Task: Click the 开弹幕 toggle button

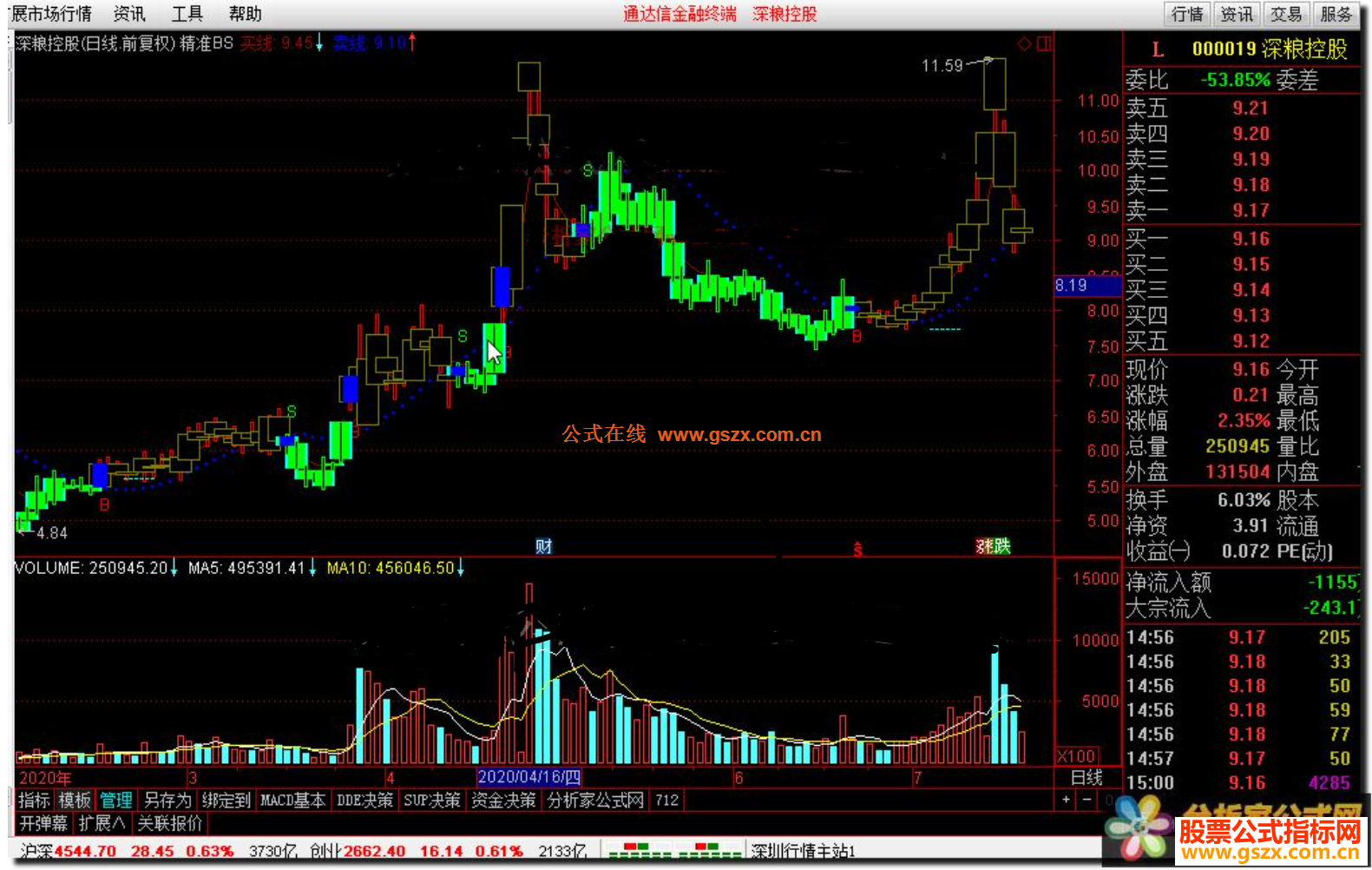Action: point(43,823)
